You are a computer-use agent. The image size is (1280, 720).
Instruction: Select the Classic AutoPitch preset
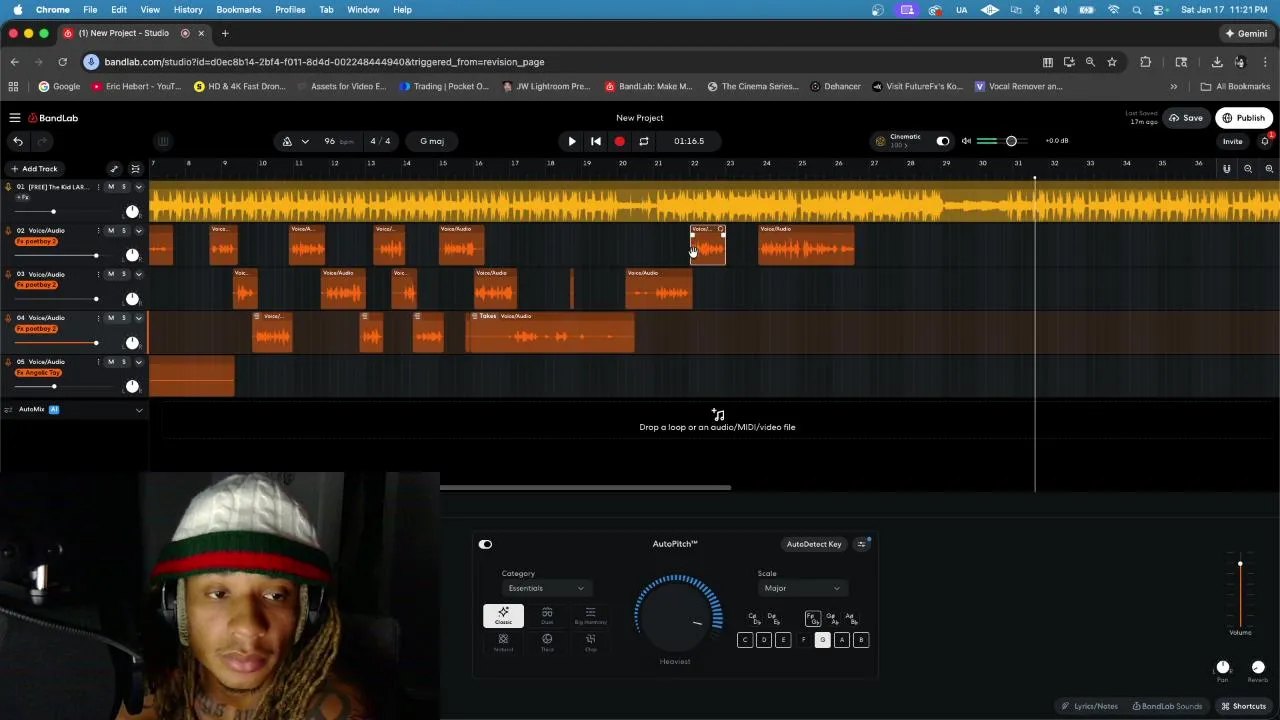503,616
